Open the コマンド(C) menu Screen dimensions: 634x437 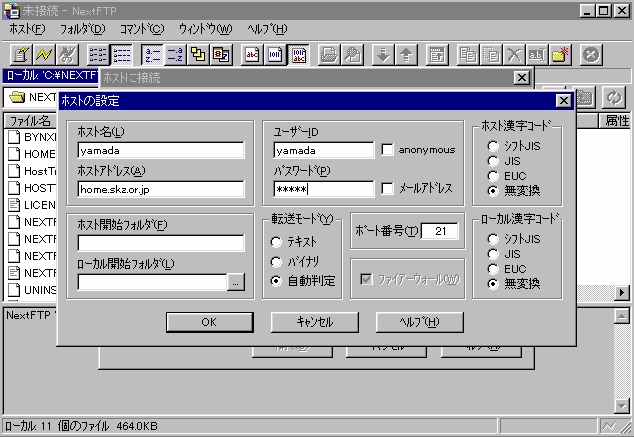142,29
